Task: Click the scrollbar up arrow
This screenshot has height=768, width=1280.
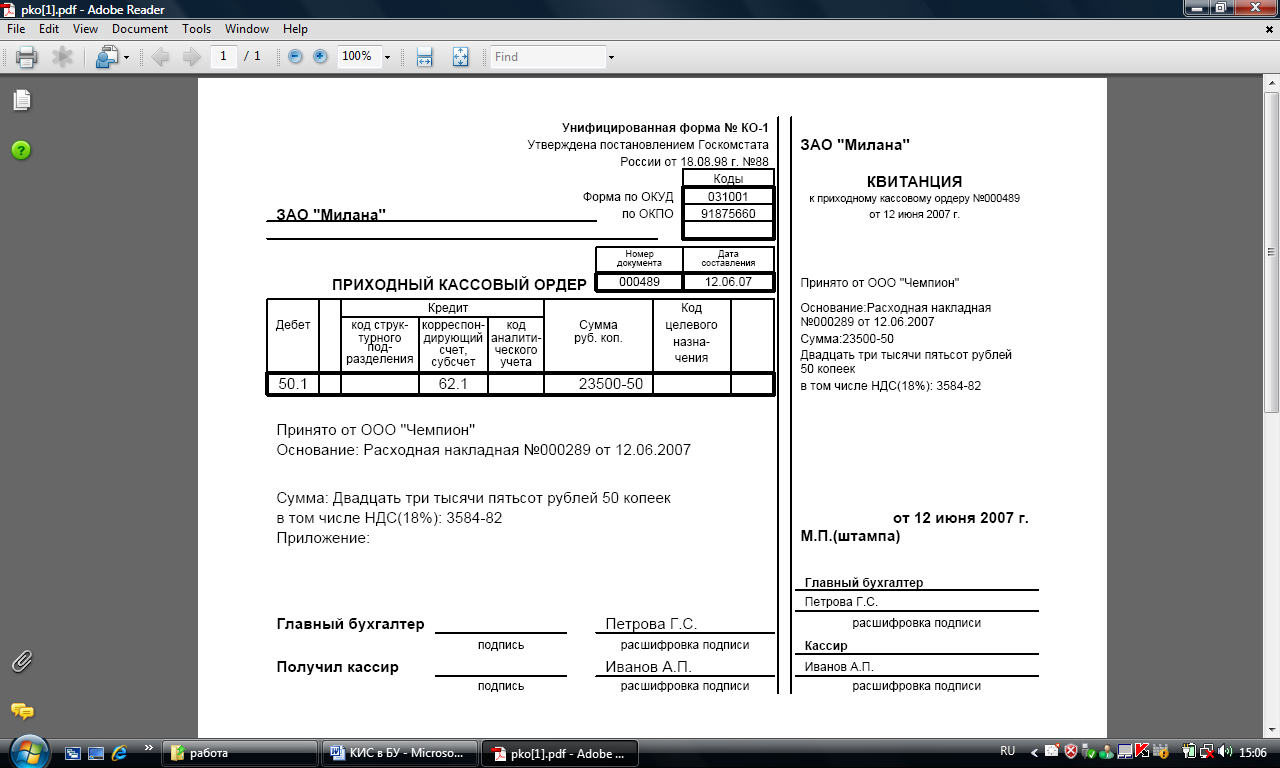Action: point(1271,84)
